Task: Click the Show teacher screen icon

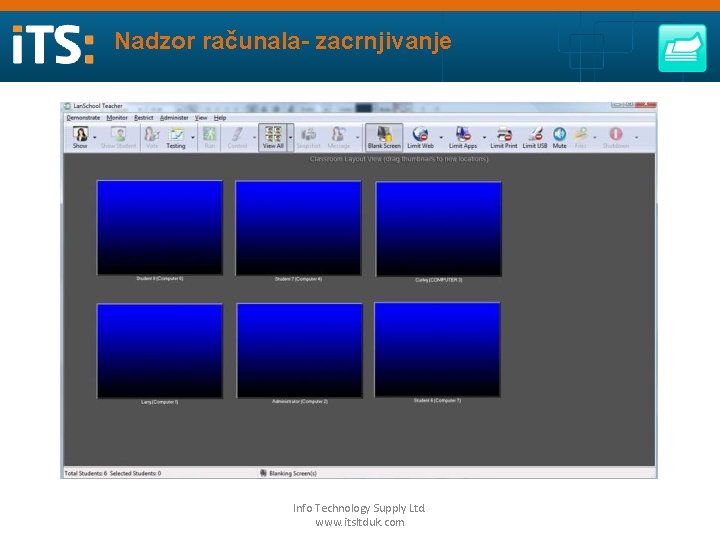Action: (80, 137)
